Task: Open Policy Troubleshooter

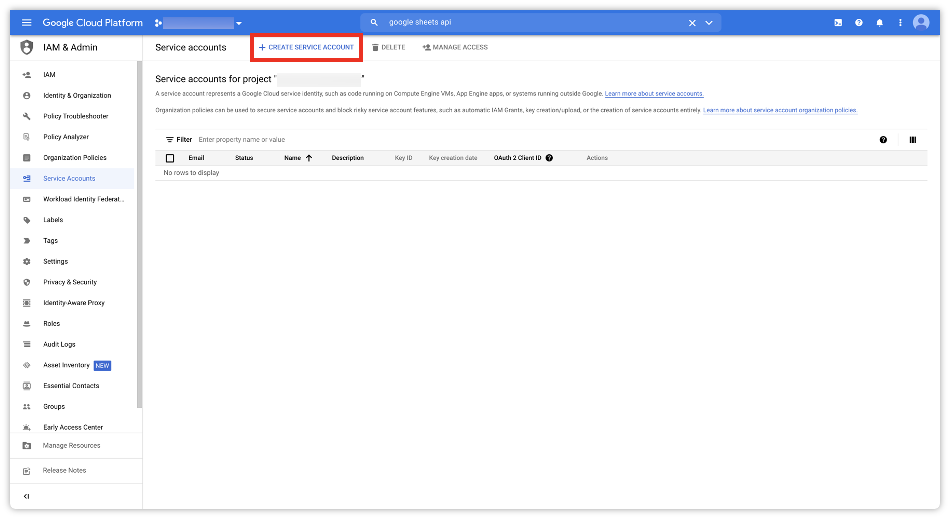Action: pos(76,116)
